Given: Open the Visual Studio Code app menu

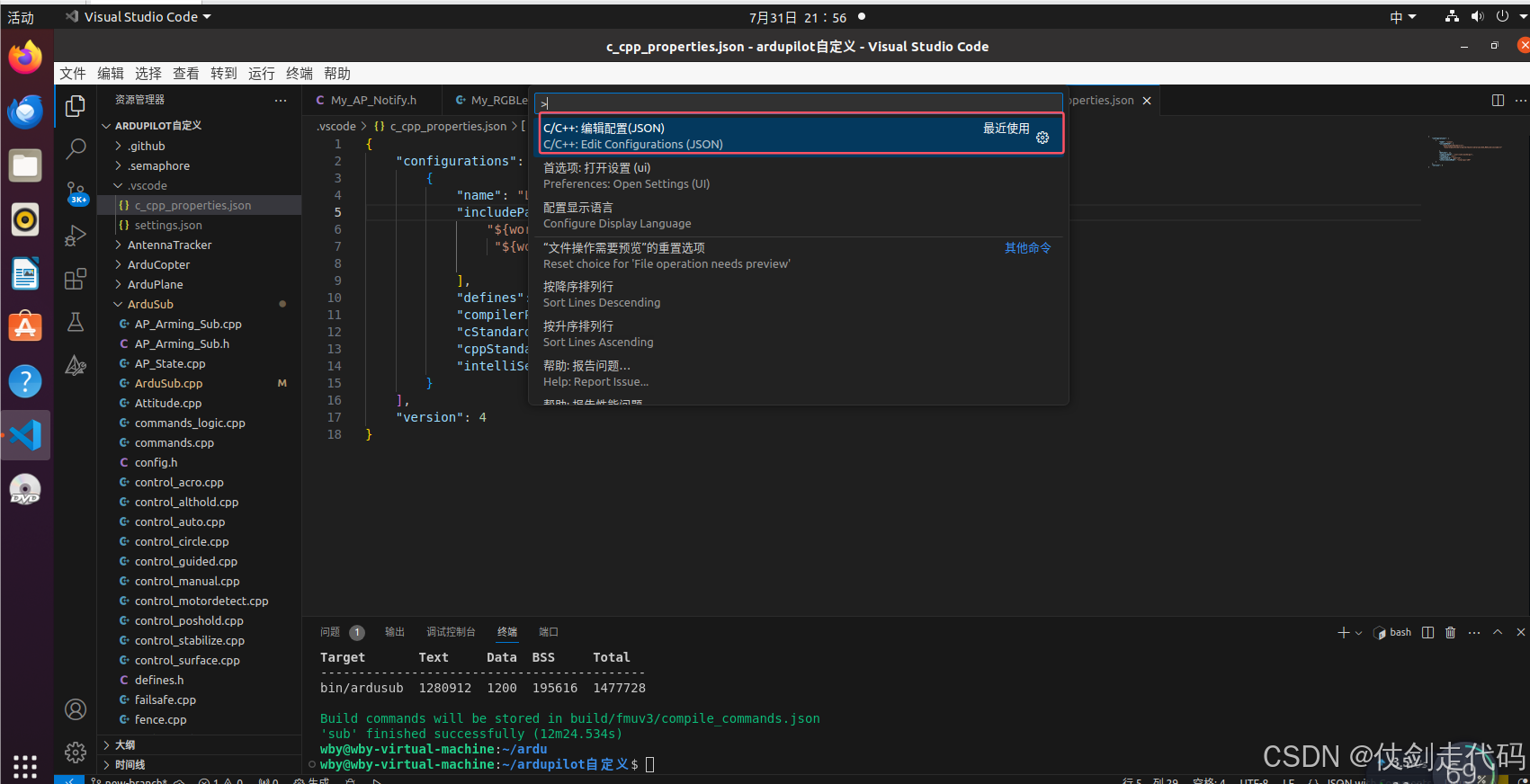Looking at the screenshot, I should point(139,17).
